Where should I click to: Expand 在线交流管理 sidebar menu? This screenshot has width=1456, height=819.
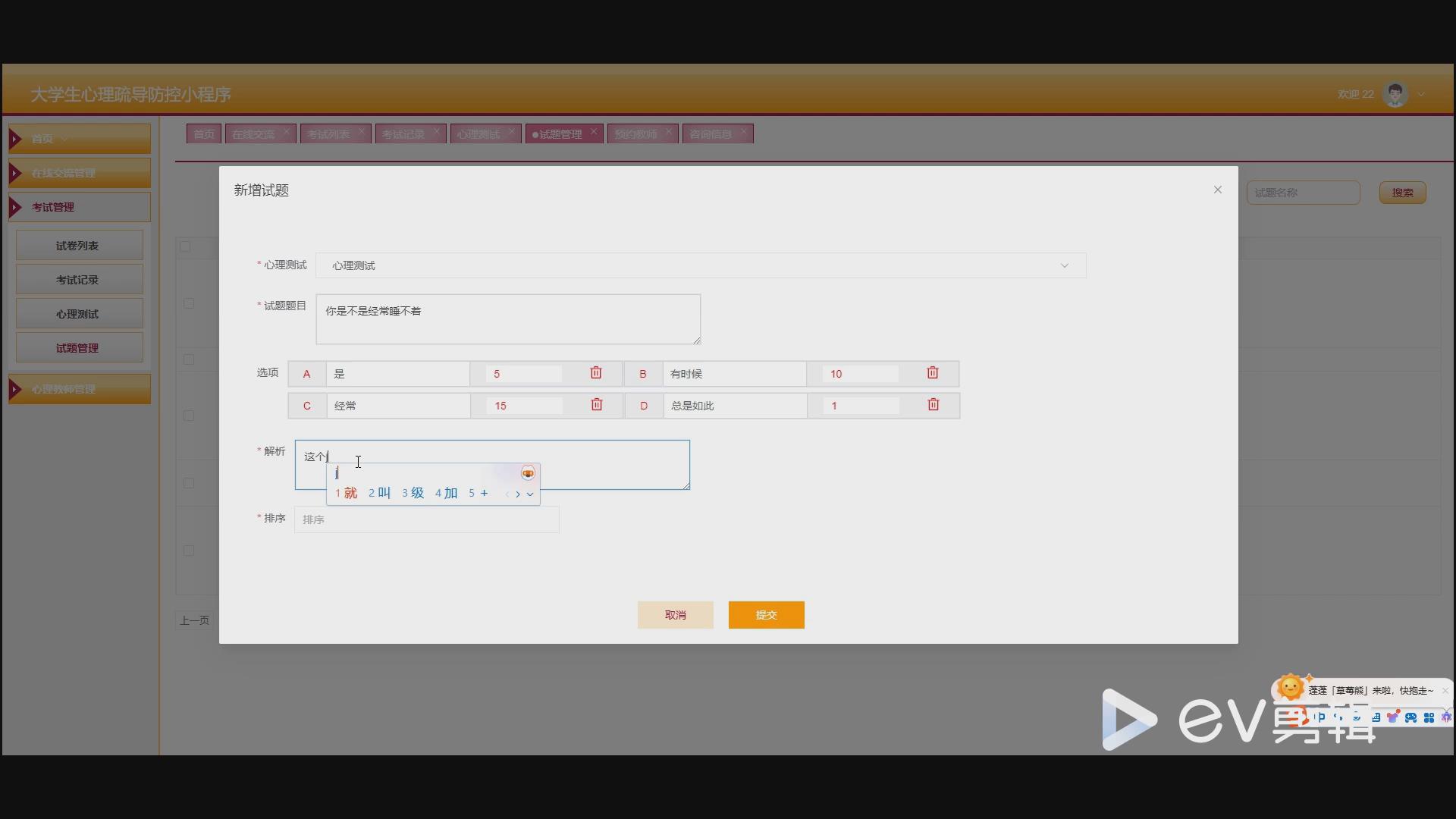tap(80, 173)
